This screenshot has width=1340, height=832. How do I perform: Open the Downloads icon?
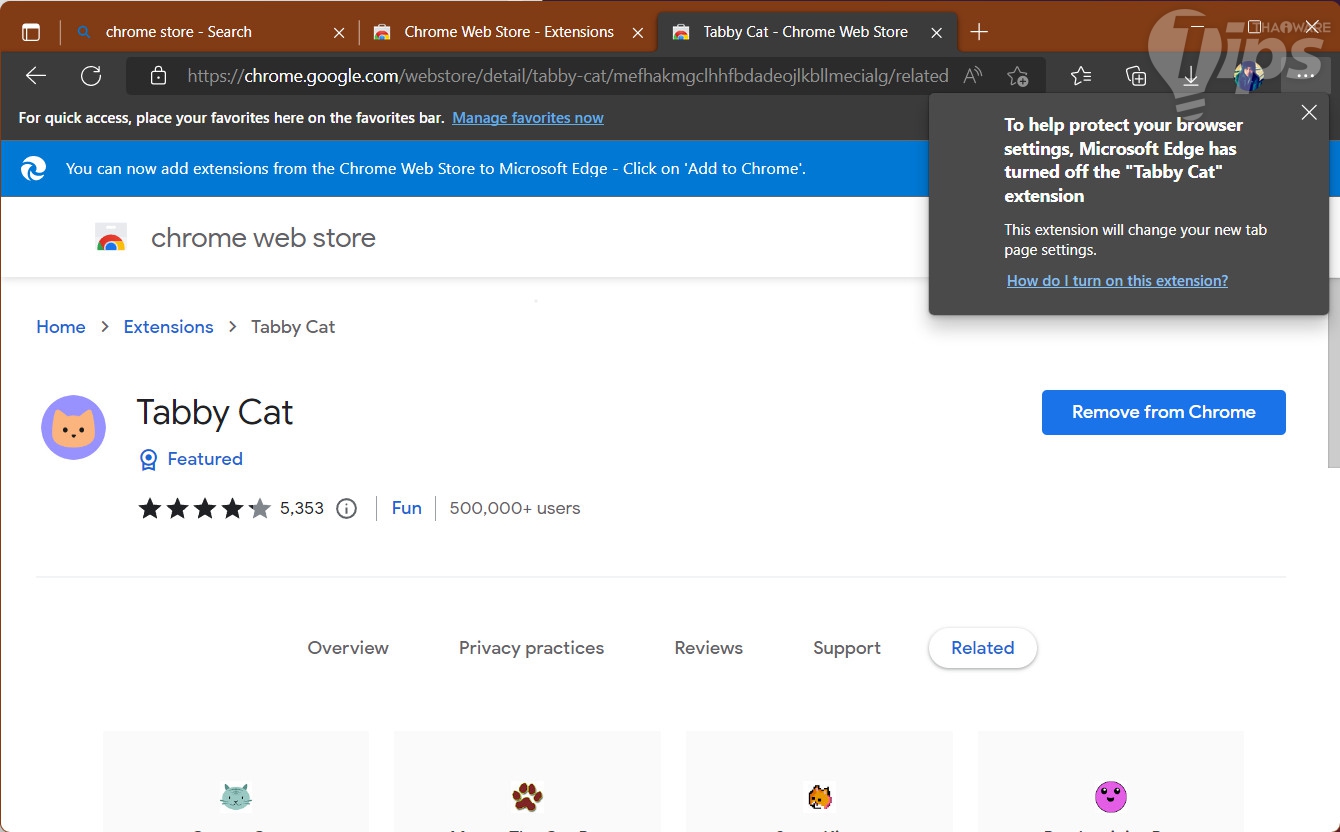pos(1191,76)
